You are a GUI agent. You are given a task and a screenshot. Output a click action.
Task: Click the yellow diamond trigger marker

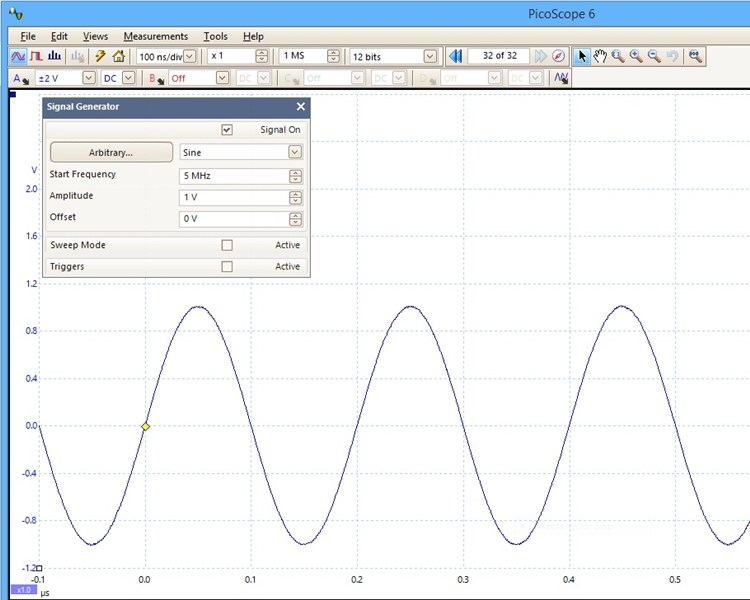point(145,426)
